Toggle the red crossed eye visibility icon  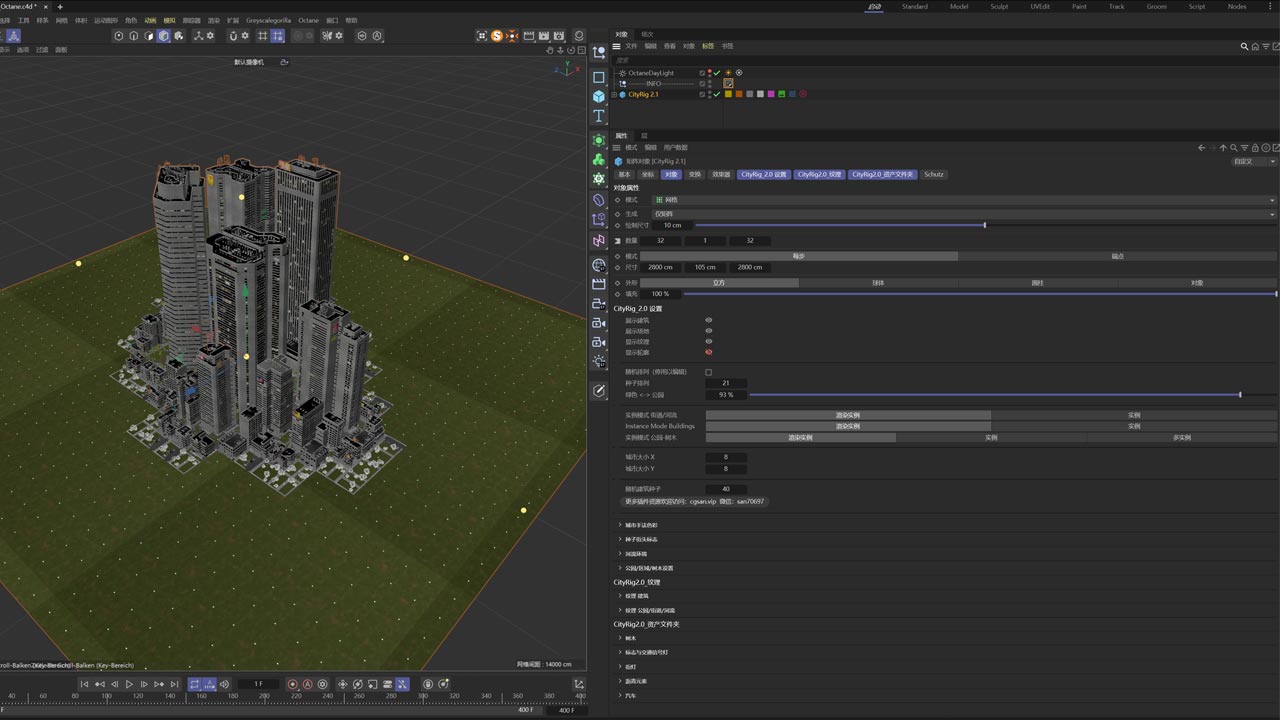pyautogui.click(x=709, y=352)
